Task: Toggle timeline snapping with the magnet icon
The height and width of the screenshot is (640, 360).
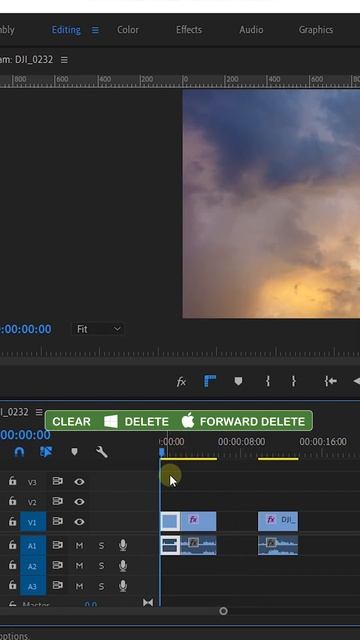Action: pyautogui.click(x=19, y=452)
